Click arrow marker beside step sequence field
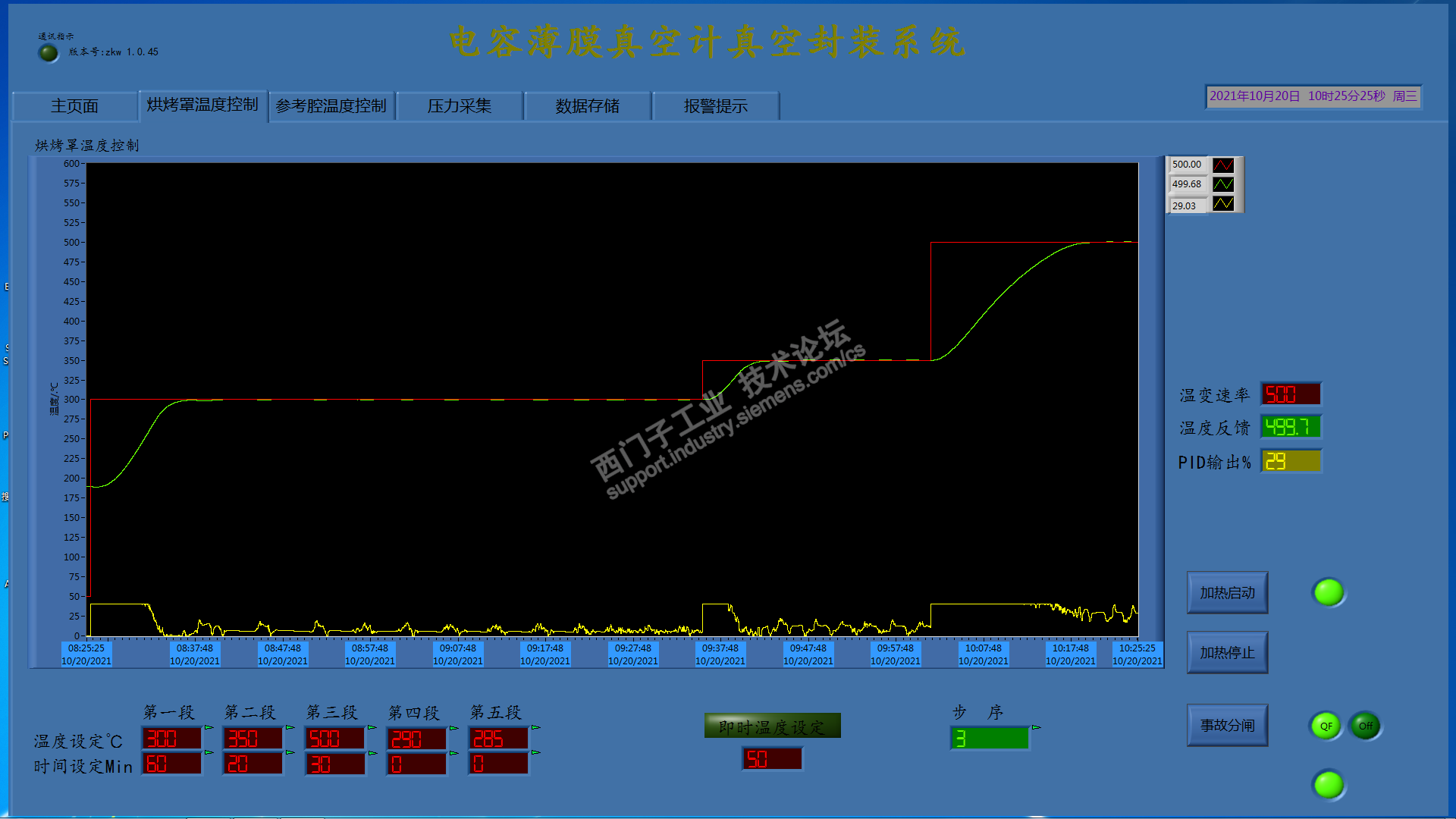 (x=1036, y=728)
